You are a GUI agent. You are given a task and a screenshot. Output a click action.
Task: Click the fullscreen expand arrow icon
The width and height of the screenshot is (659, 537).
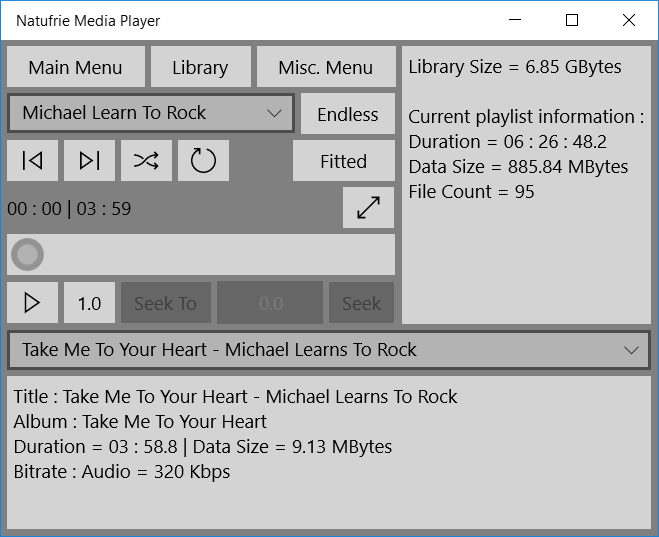(x=369, y=208)
